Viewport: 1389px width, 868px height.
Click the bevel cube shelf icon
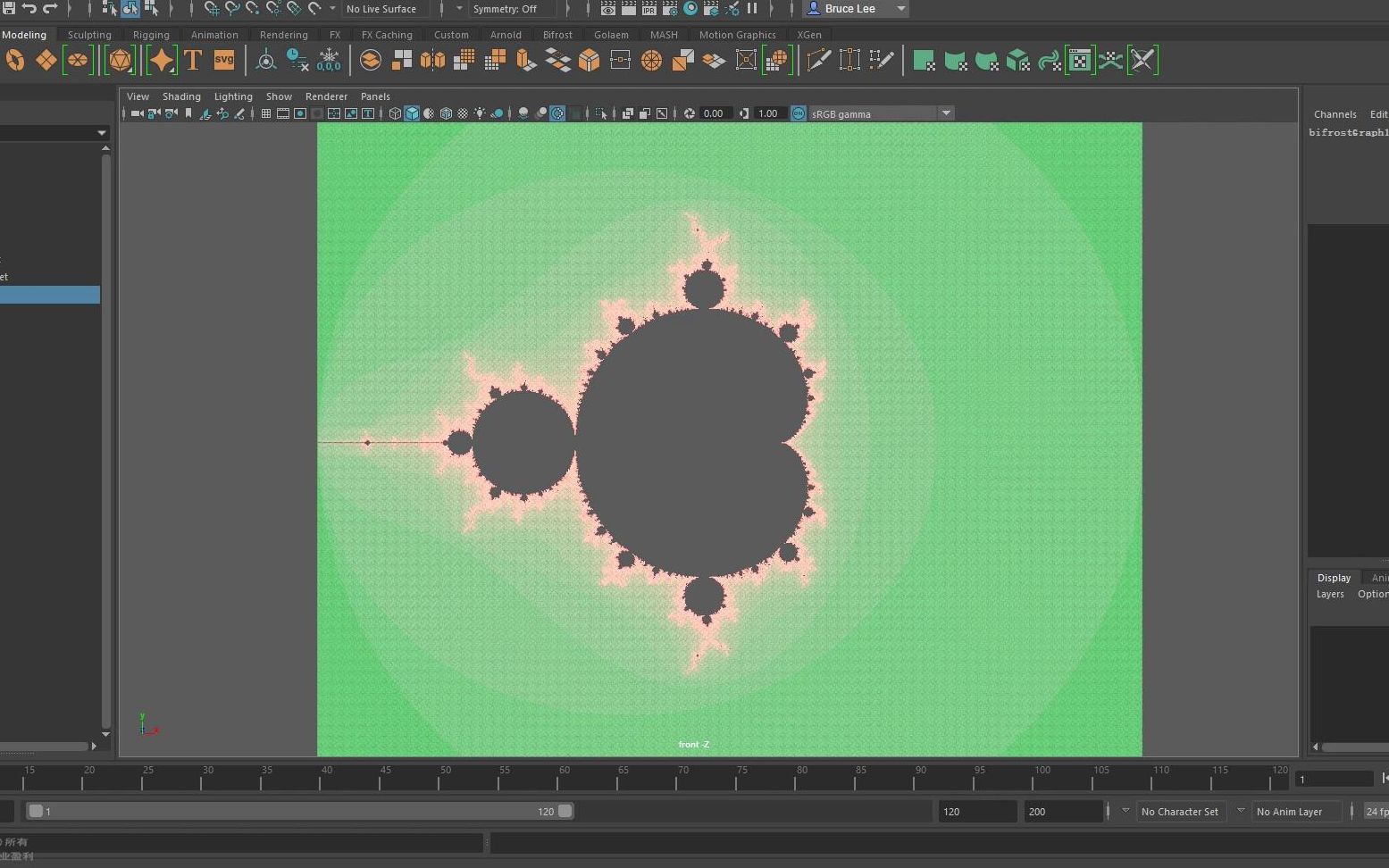click(589, 60)
